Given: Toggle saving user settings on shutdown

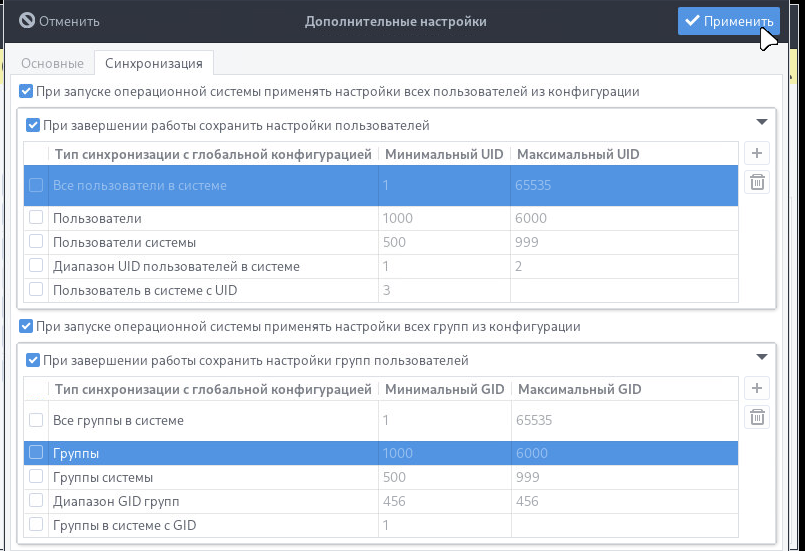Looking at the screenshot, I should 33,125.
